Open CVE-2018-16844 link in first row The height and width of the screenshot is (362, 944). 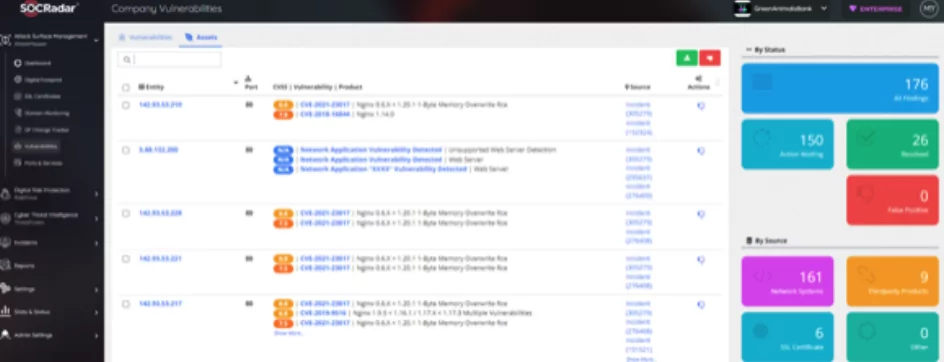325,114
